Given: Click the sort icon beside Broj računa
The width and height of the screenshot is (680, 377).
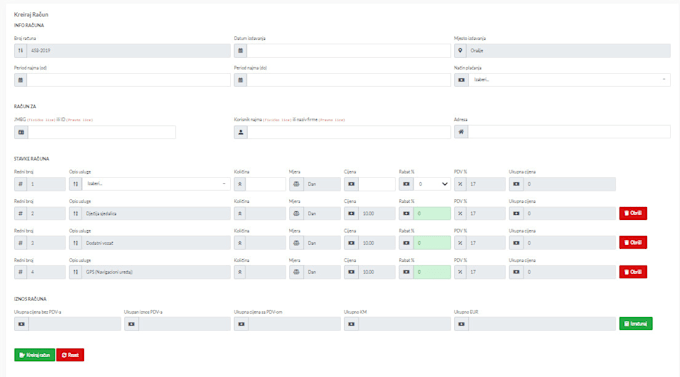Looking at the screenshot, I should coord(20,51).
